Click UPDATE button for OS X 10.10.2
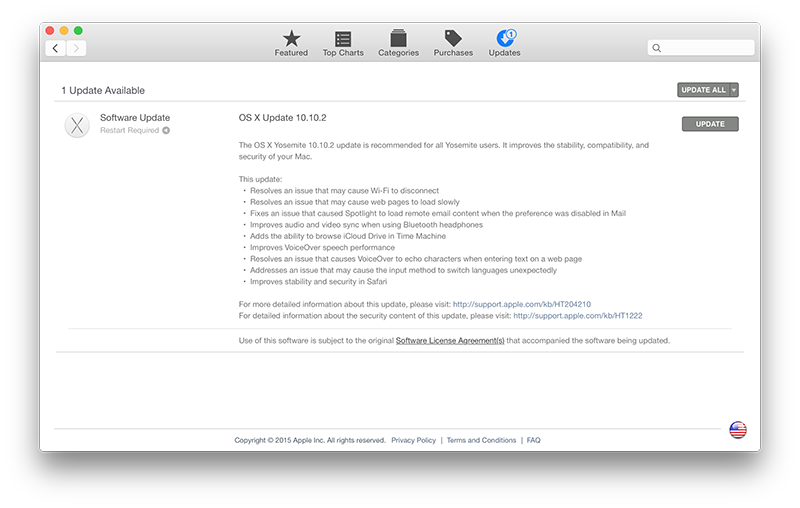This screenshot has height=508, width=800. tap(710, 124)
